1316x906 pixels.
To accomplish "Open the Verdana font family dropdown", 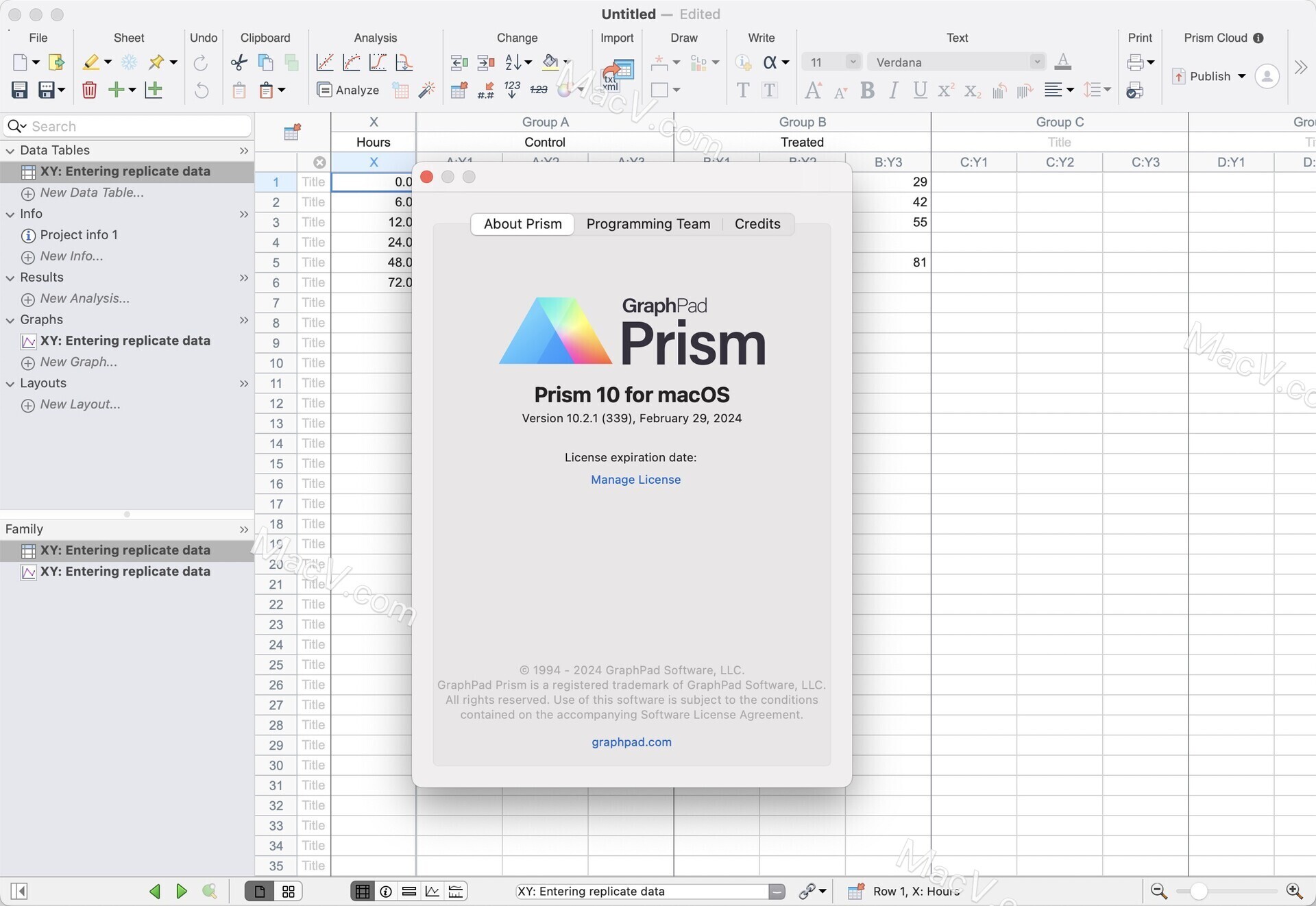I will (x=1037, y=62).
